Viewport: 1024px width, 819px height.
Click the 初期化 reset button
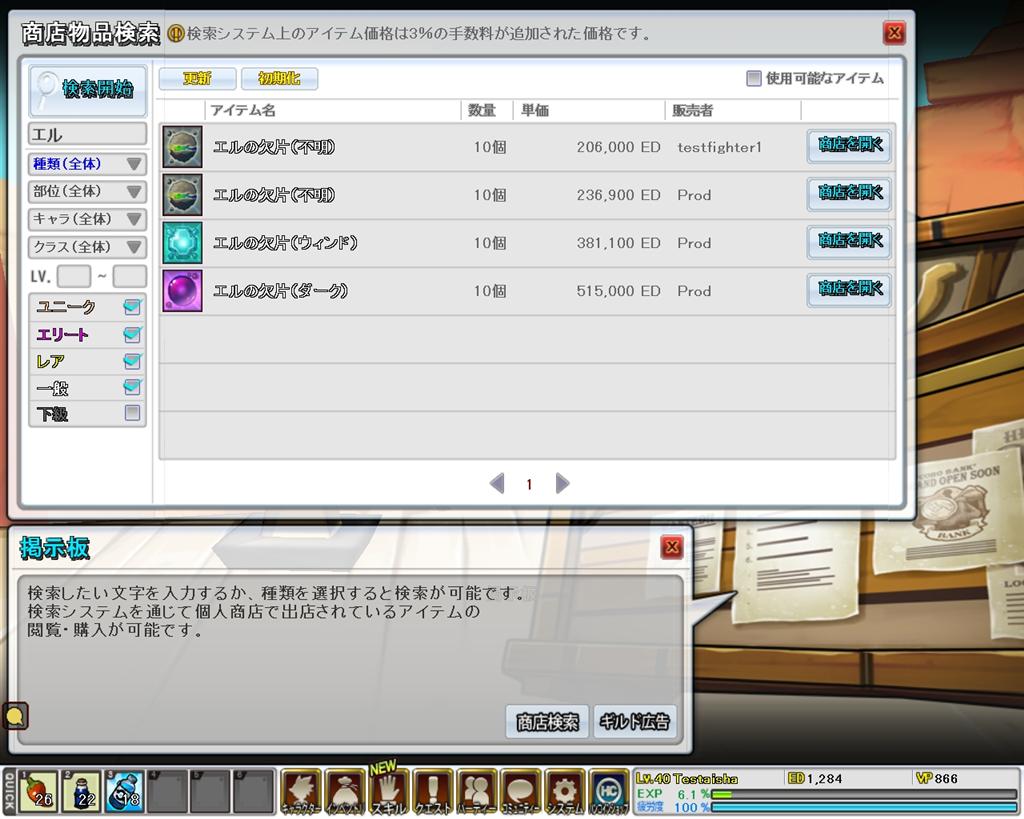(280, 78)
